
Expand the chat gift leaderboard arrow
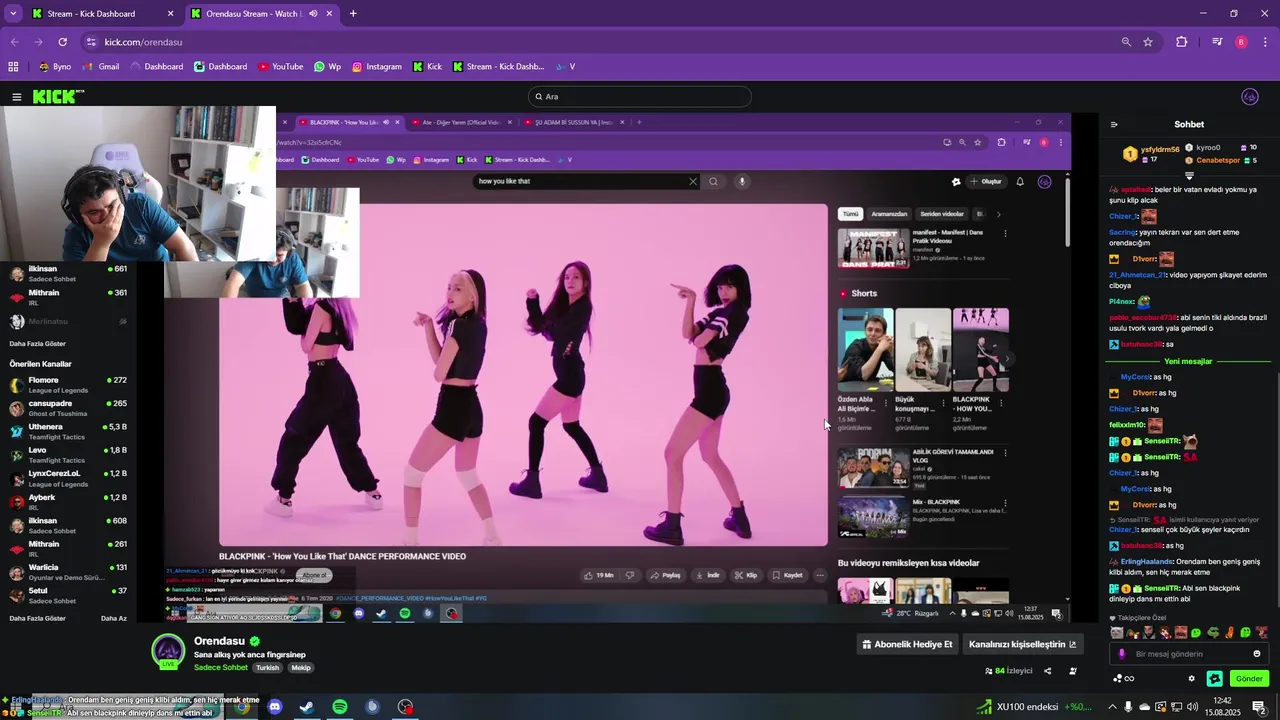point(1189,174)
